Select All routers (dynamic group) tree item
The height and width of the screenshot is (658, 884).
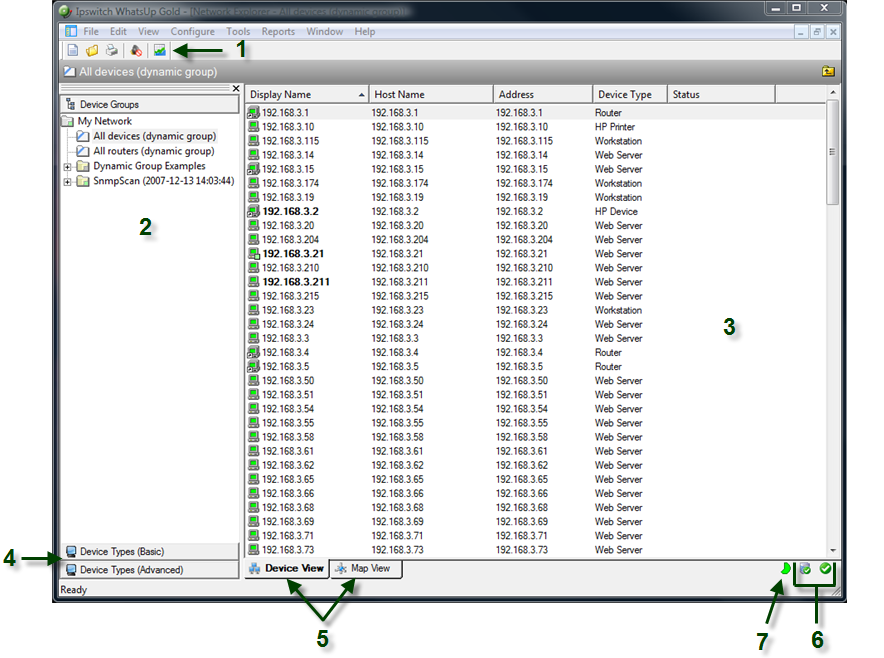pos(154,151)
